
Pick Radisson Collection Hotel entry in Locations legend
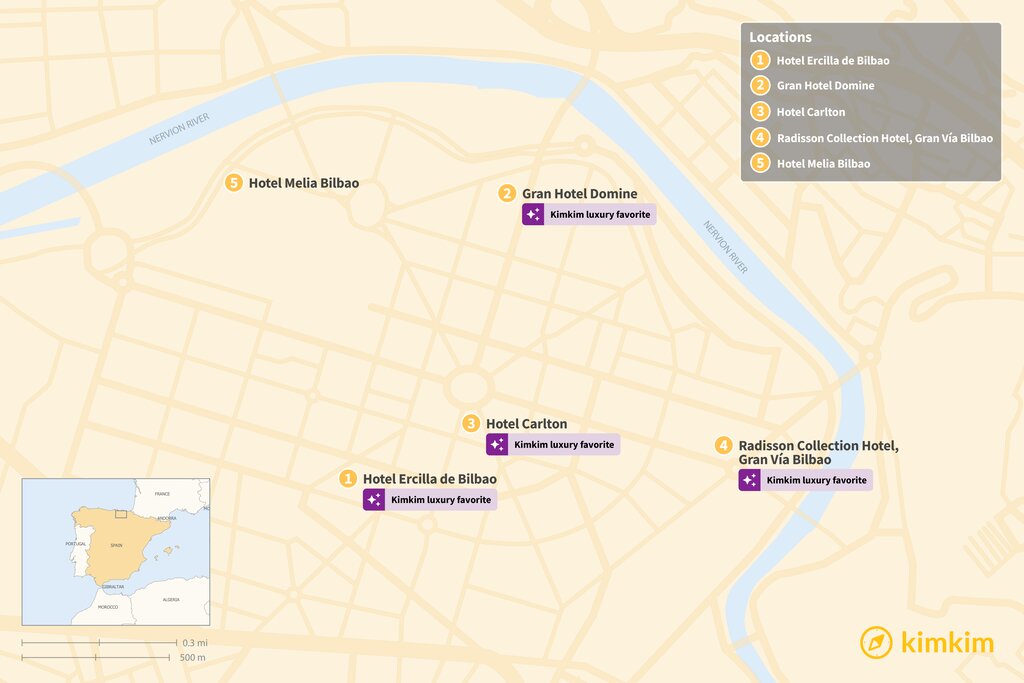pos(884,138)
